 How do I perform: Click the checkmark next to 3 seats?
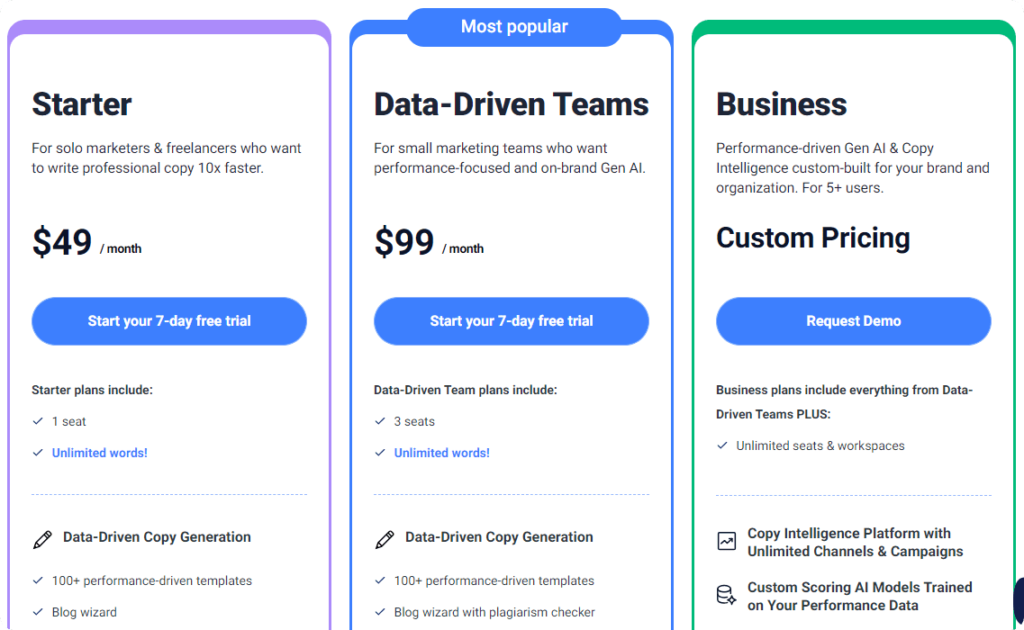(380, 421)
